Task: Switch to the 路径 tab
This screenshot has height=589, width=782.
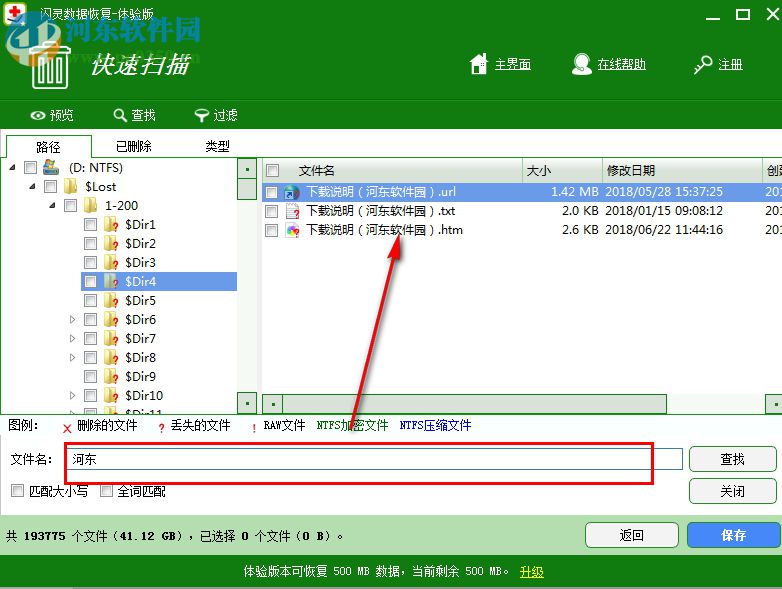Action: click(x=48, y=147)
